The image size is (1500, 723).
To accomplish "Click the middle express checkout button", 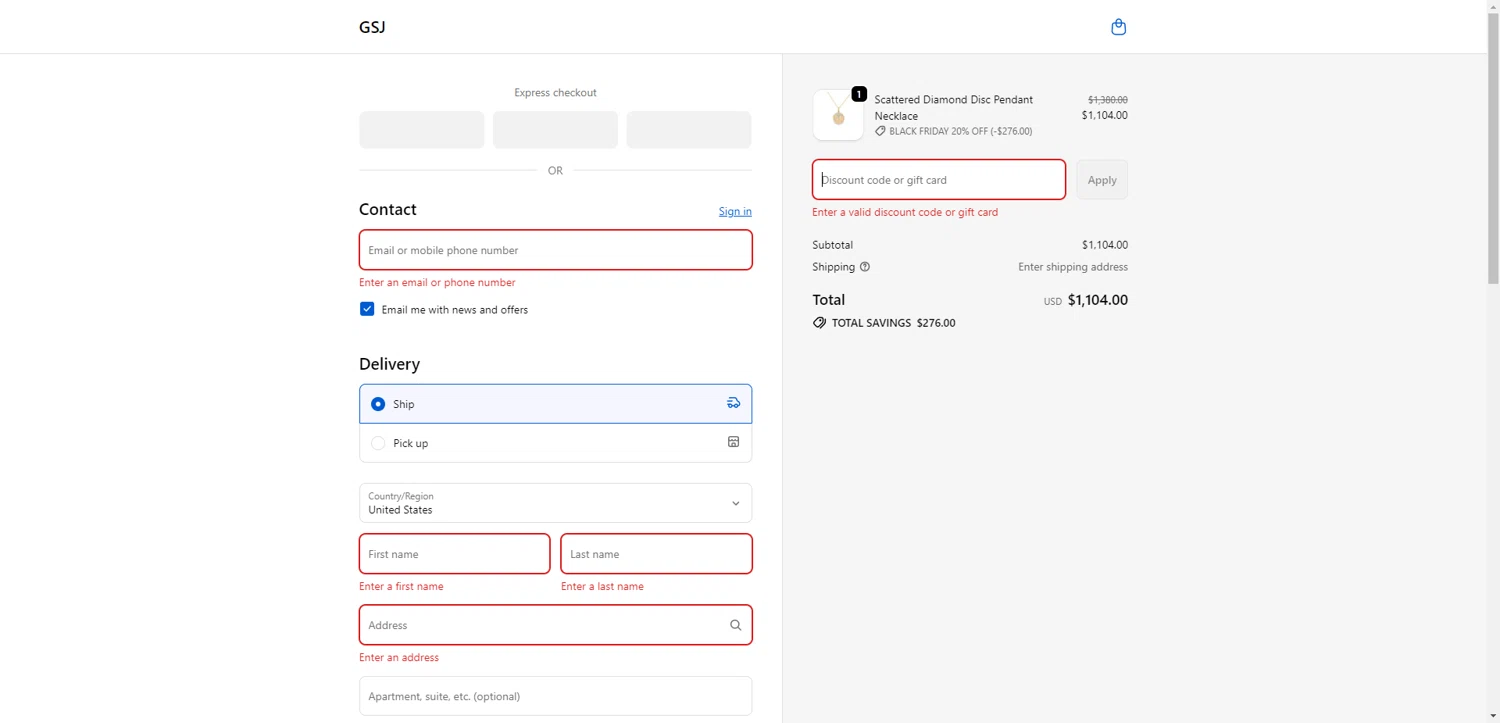I will point(555,130).
